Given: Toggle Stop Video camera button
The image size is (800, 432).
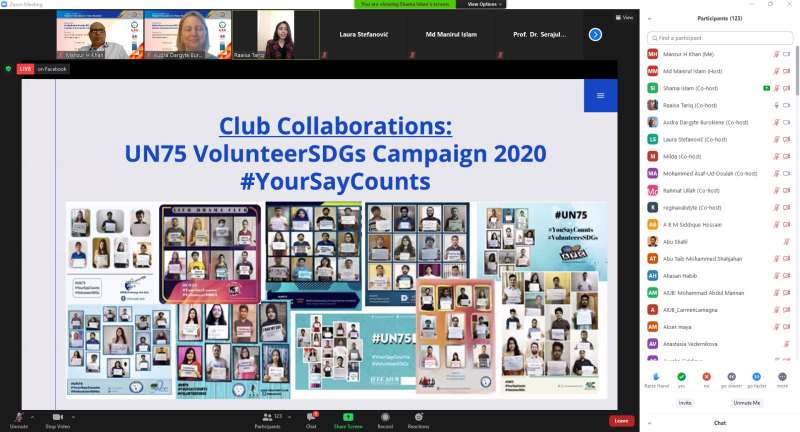Looking at the screenshot, I should pos(57,416).
